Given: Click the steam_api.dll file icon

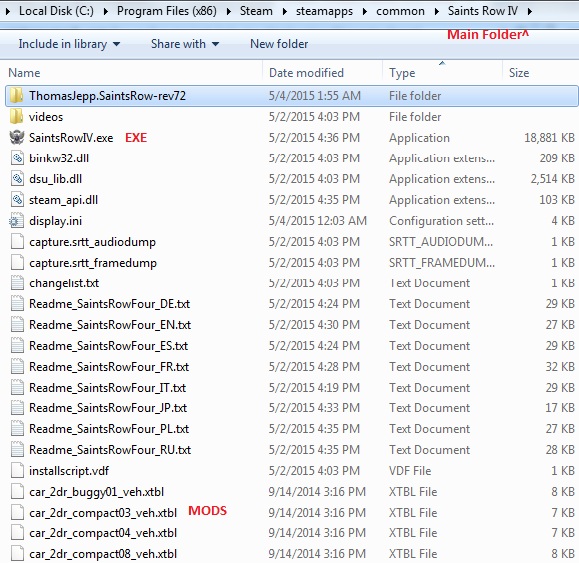Looking at the screenshot, I should [17, 200].
